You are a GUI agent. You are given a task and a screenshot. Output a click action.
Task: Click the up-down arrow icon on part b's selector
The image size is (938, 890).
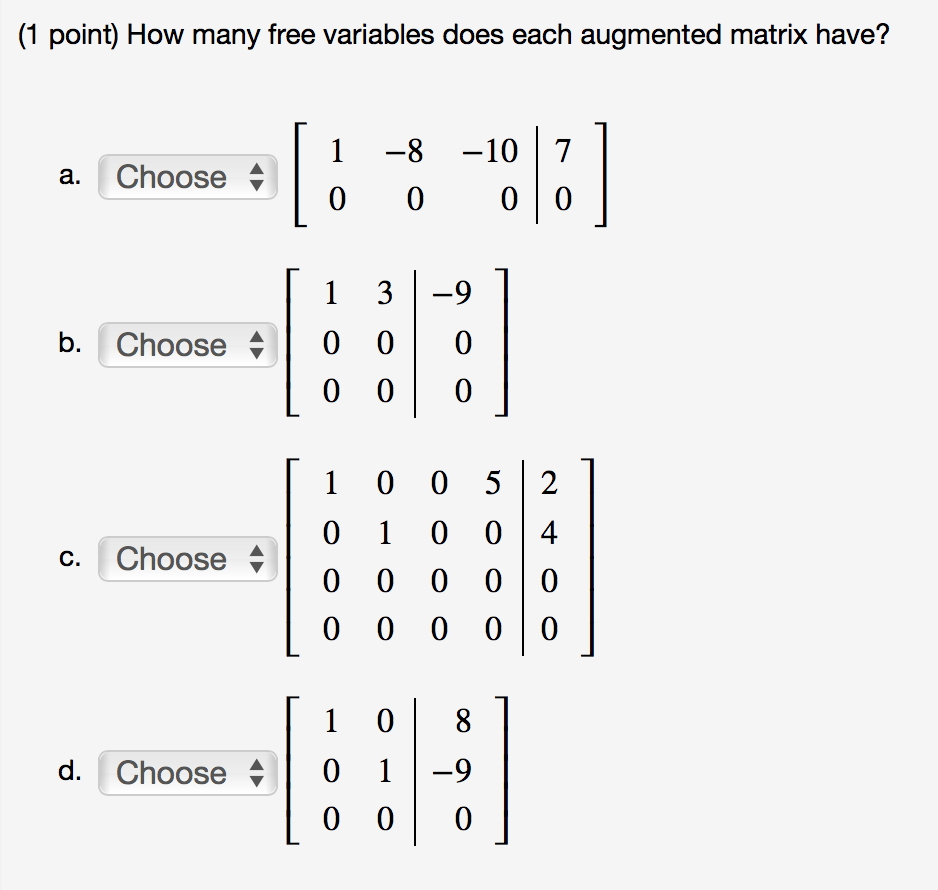(x=258, y=345)
